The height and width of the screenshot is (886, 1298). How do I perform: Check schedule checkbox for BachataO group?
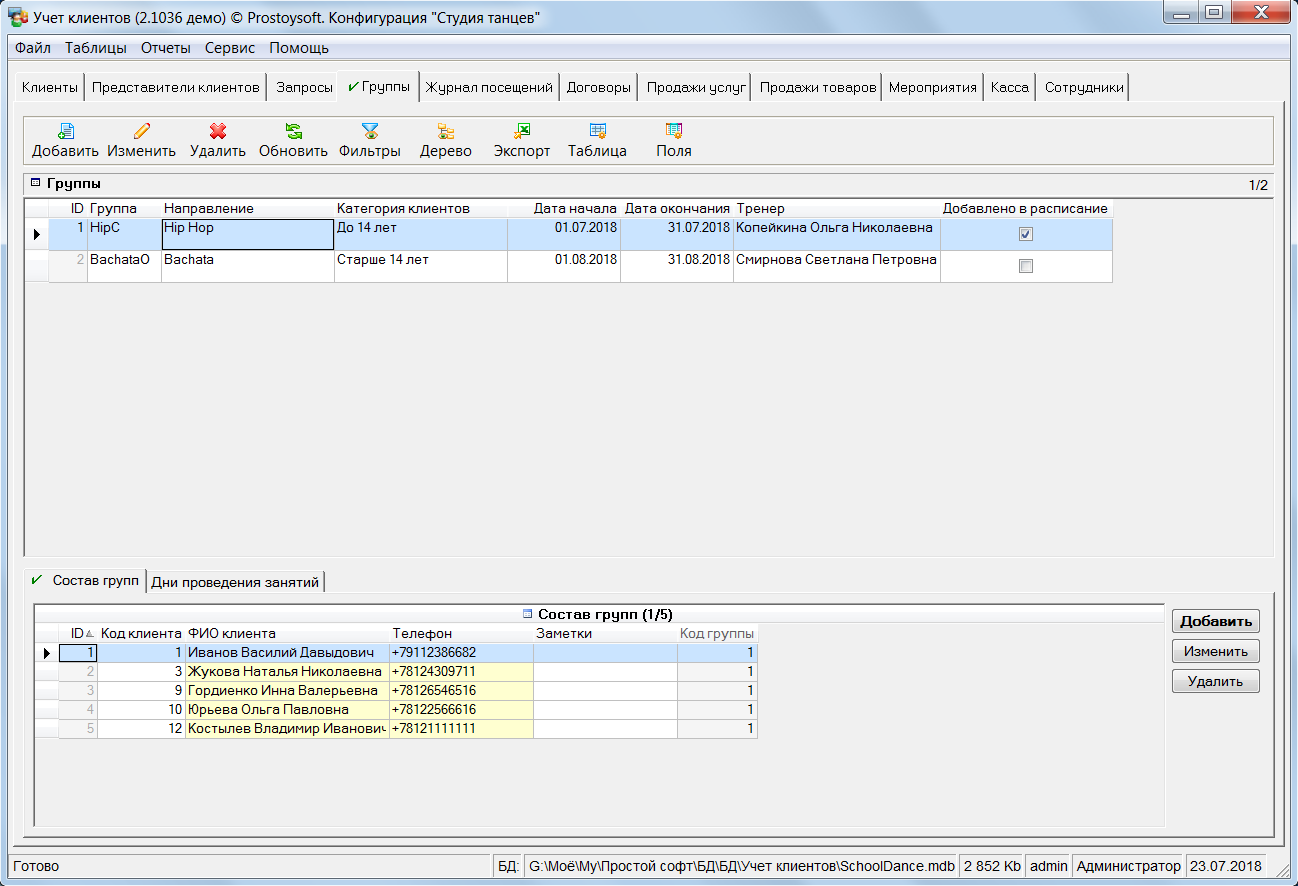[x=1025, y=266]
